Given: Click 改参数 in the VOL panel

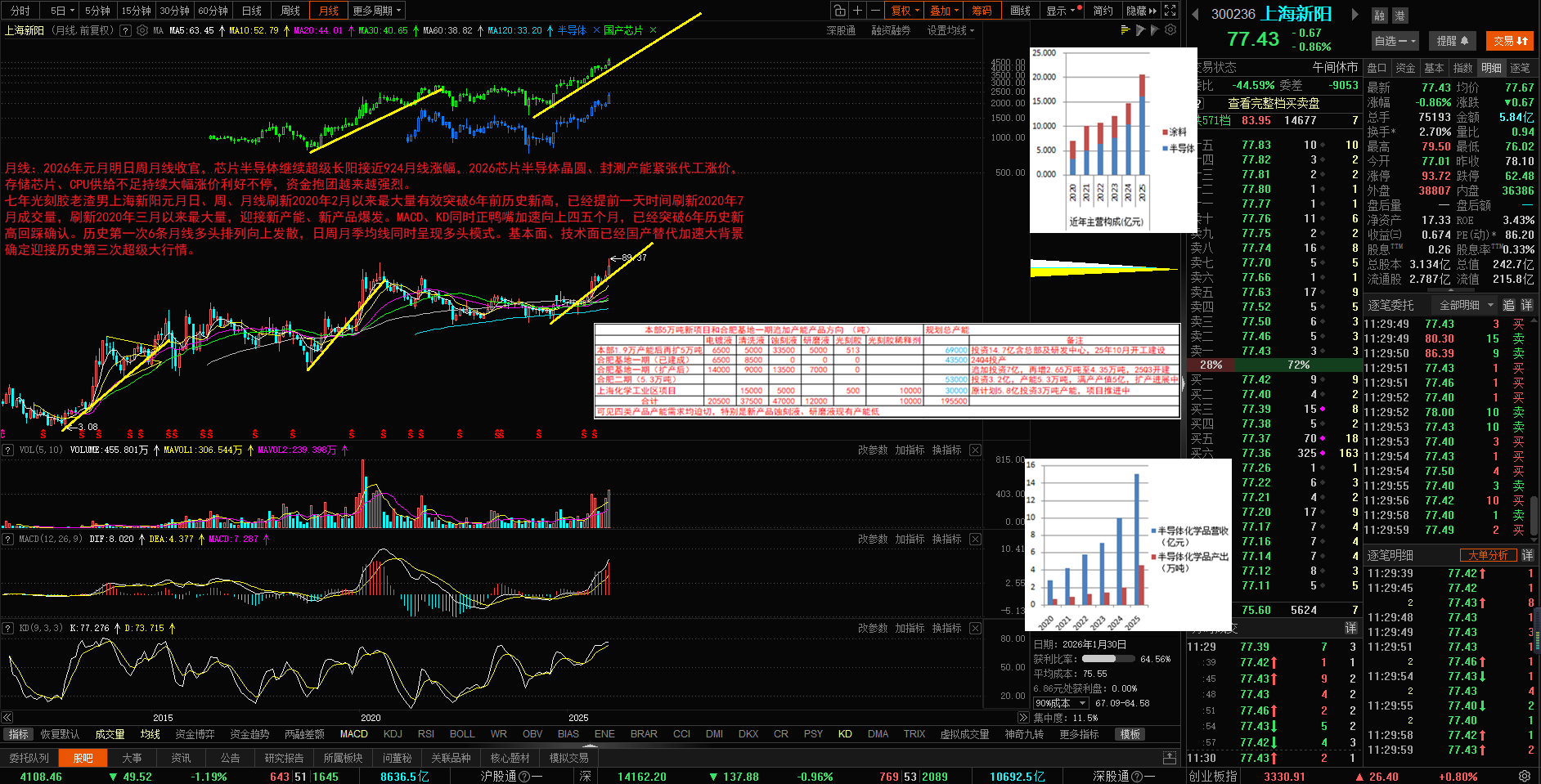Looking at the screenshot, I should click(873, 450).
